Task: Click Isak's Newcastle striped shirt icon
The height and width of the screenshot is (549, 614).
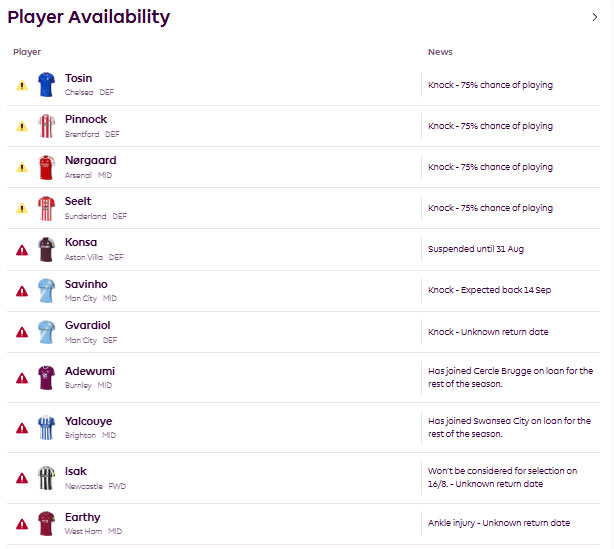Action: pos(47,478)
